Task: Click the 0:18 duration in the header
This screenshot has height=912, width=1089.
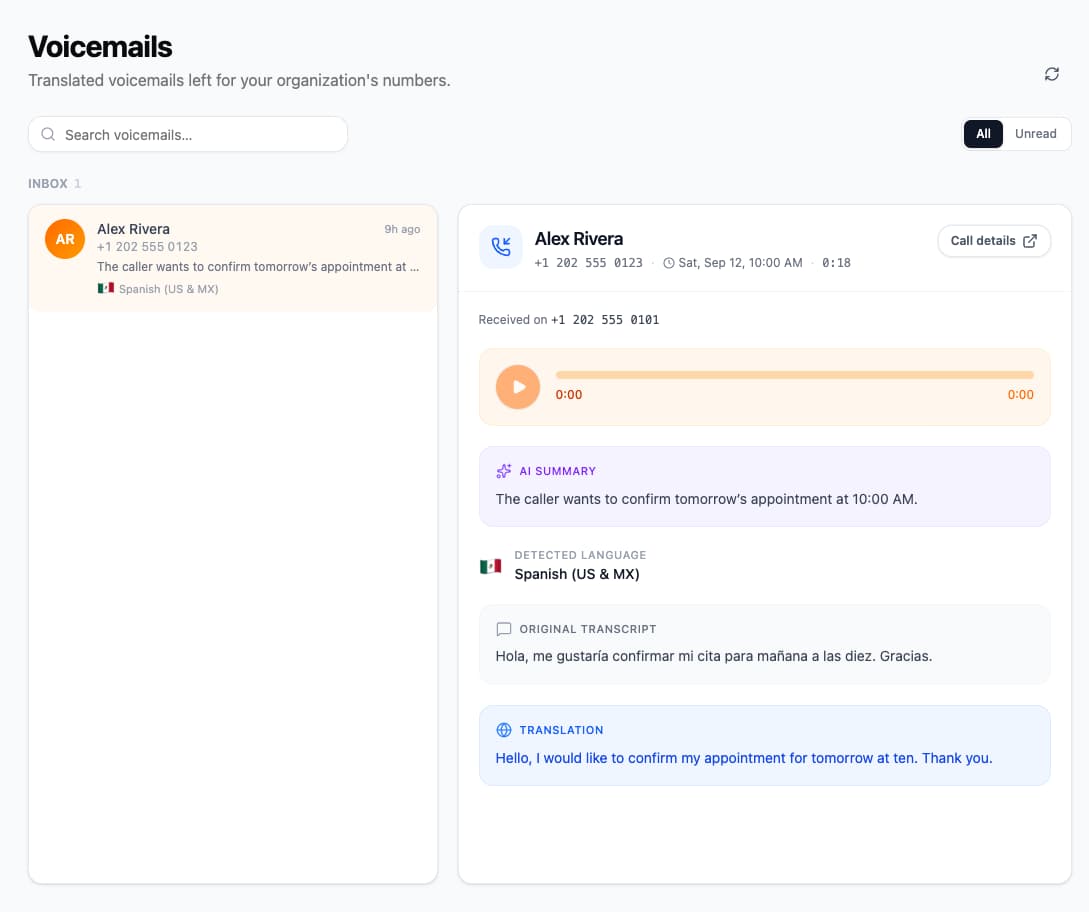Action: (836, 263)
